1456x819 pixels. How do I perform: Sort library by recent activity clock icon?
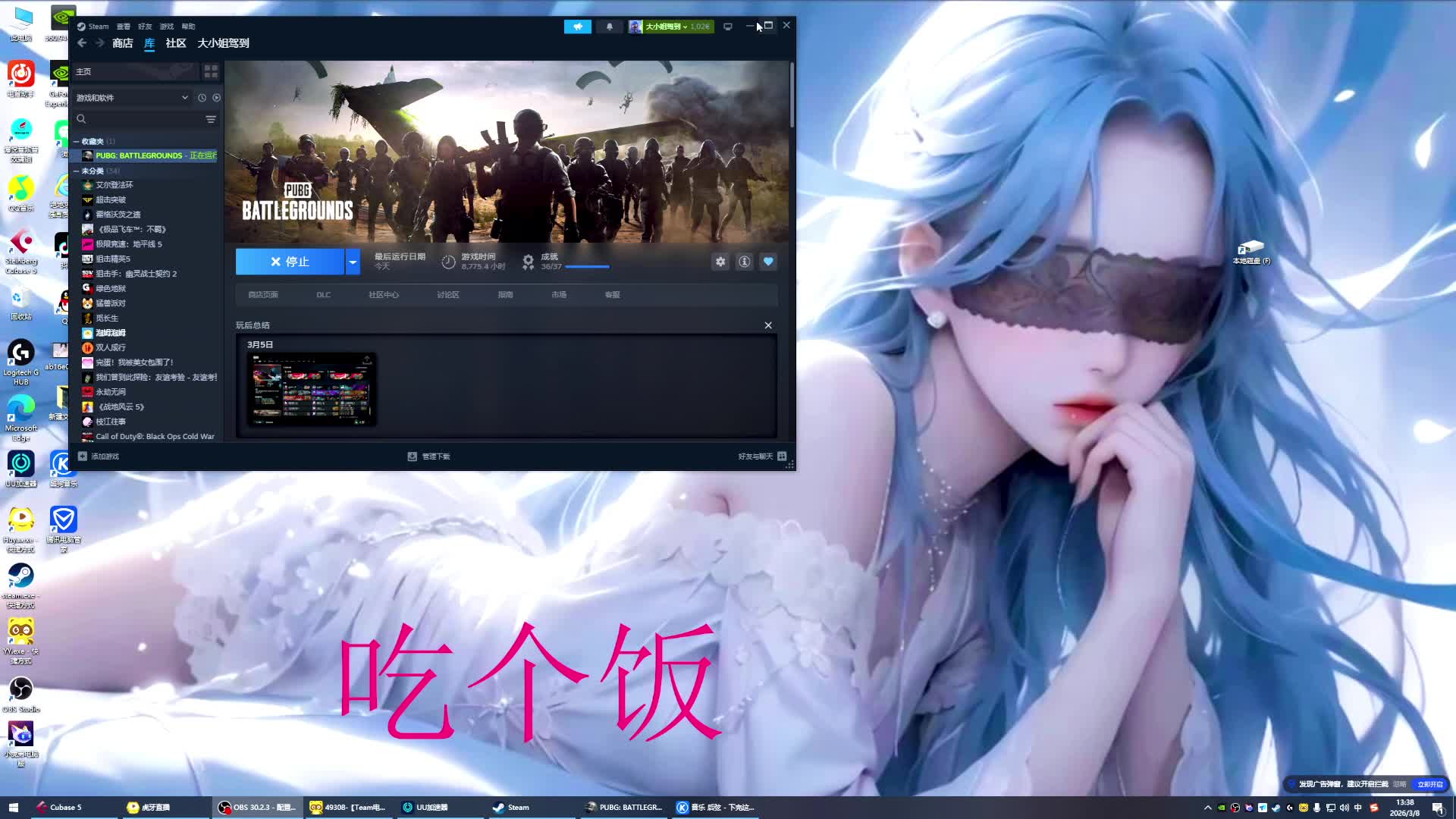pyautogui.click(x=202, y=98)
